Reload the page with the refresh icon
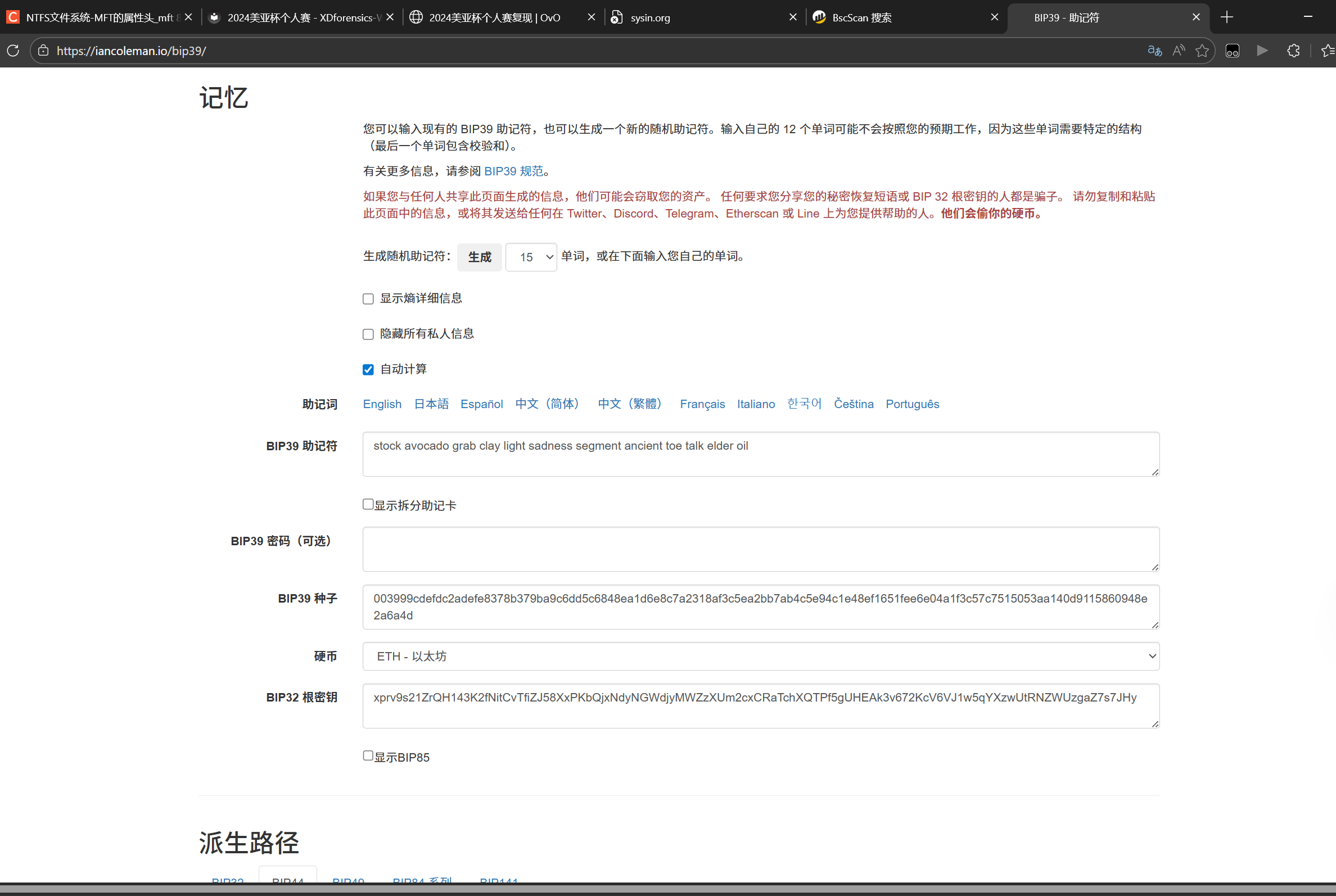The width and height of the screenshot is (1336, 896). [13, 51]
